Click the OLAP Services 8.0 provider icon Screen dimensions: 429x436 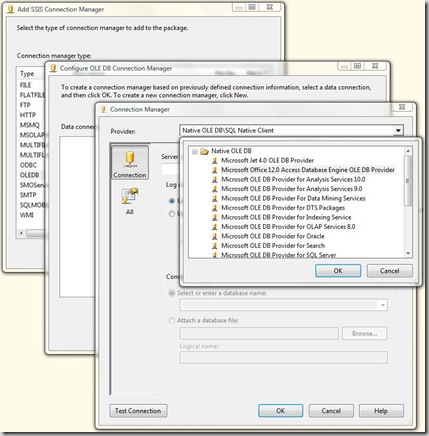point(215,227)
